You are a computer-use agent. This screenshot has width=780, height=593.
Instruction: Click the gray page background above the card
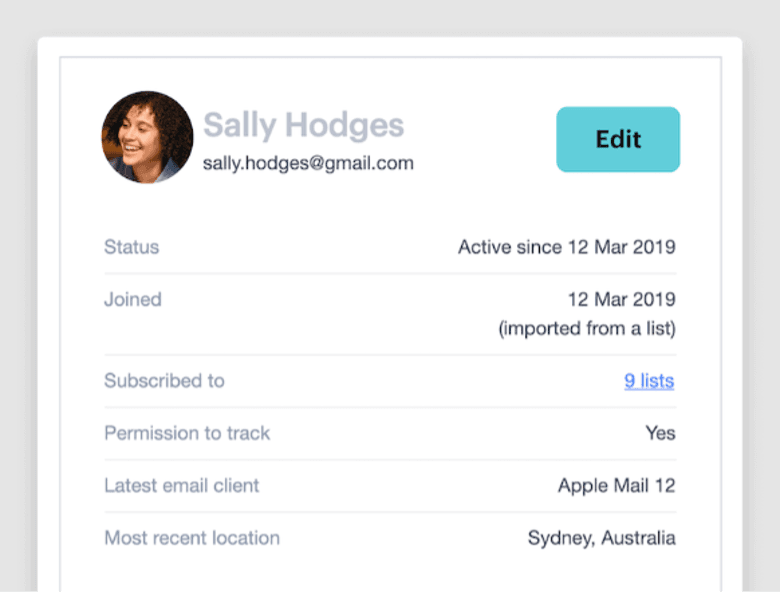click(x=390, y=18)
